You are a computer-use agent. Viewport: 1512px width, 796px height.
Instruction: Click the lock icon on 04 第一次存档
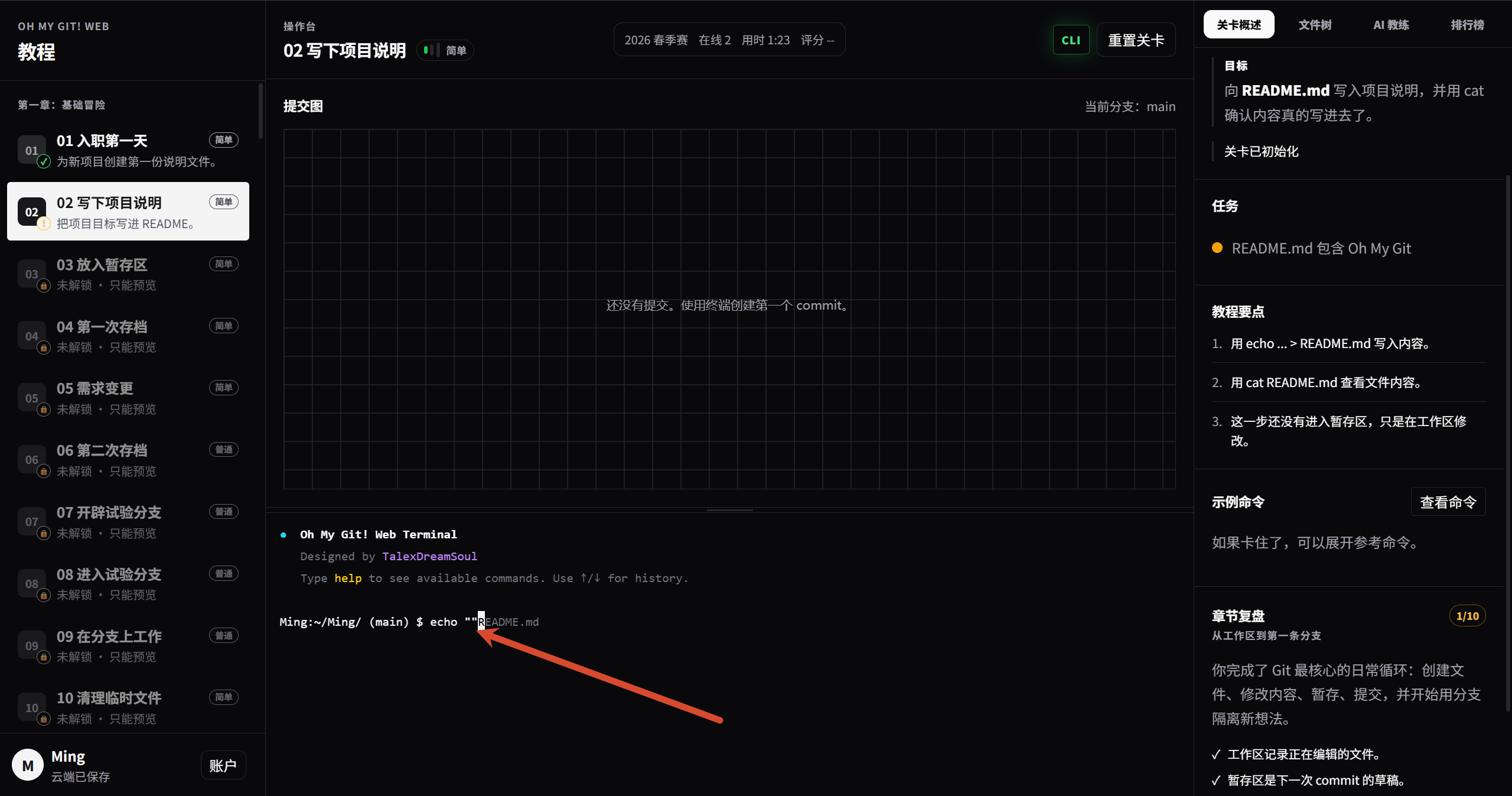click(44, 348)
